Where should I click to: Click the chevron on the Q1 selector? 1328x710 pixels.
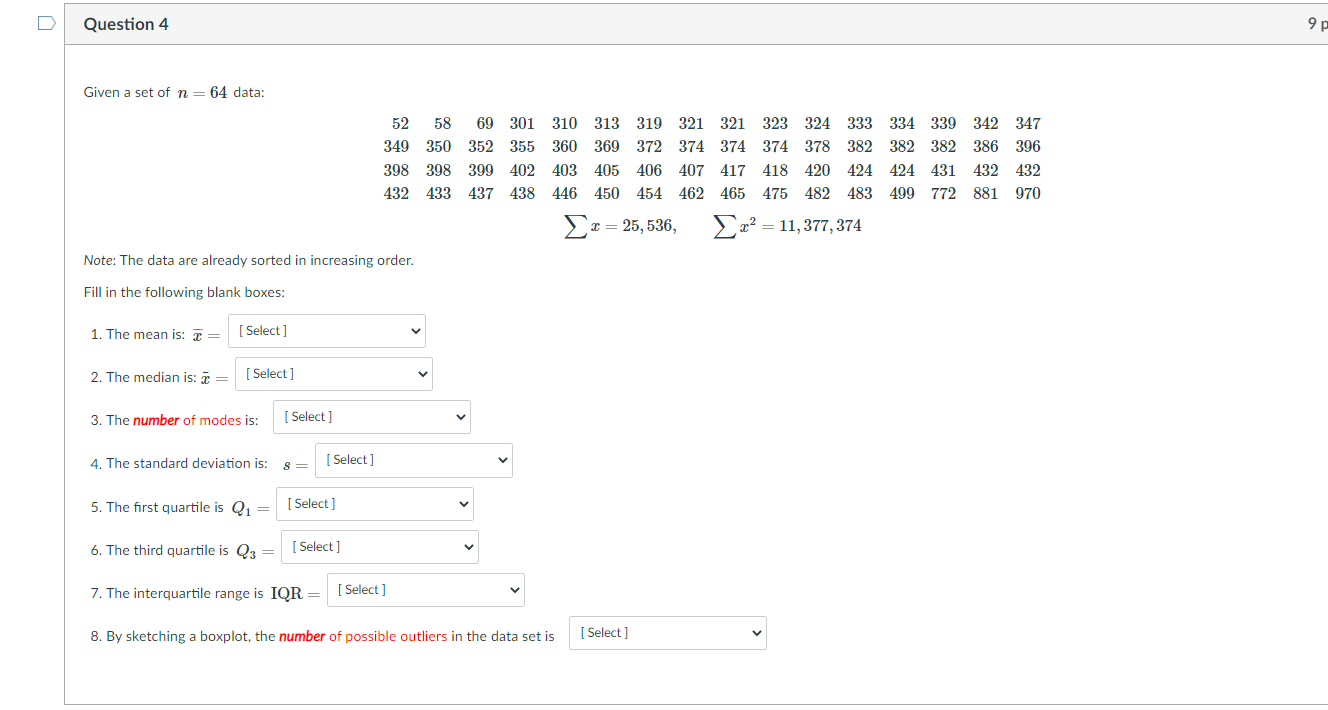[x=461, y=503]
